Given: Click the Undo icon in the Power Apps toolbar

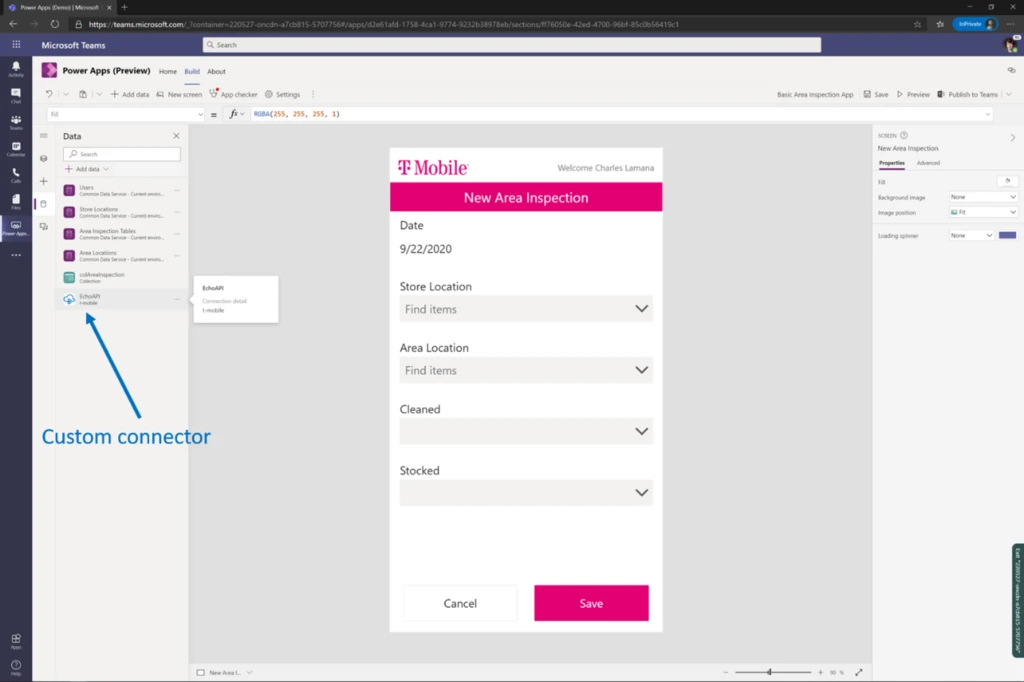Looking at the screenshot, I should [x=48, y=94].
